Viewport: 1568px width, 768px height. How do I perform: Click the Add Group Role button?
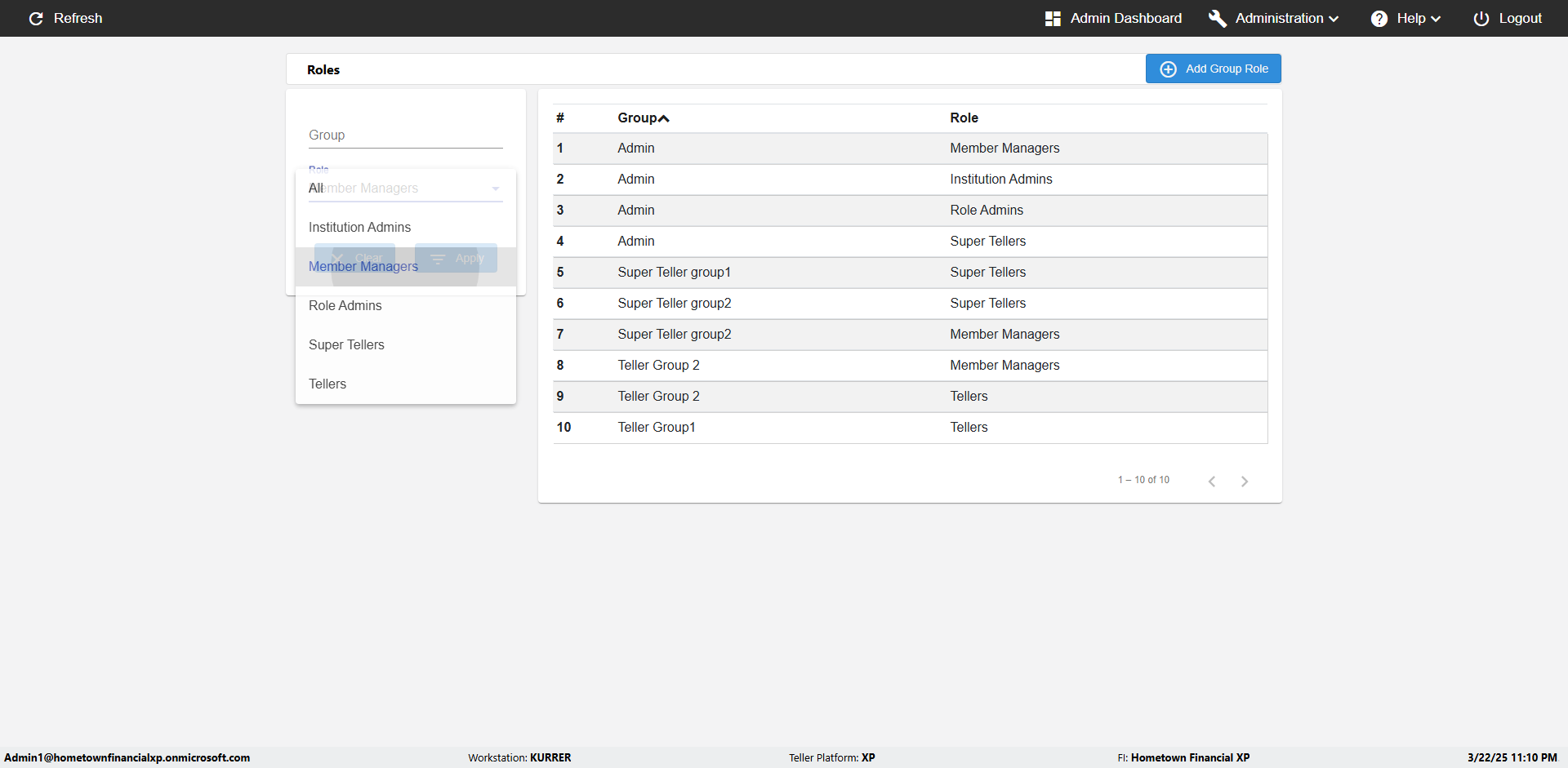1213,69
